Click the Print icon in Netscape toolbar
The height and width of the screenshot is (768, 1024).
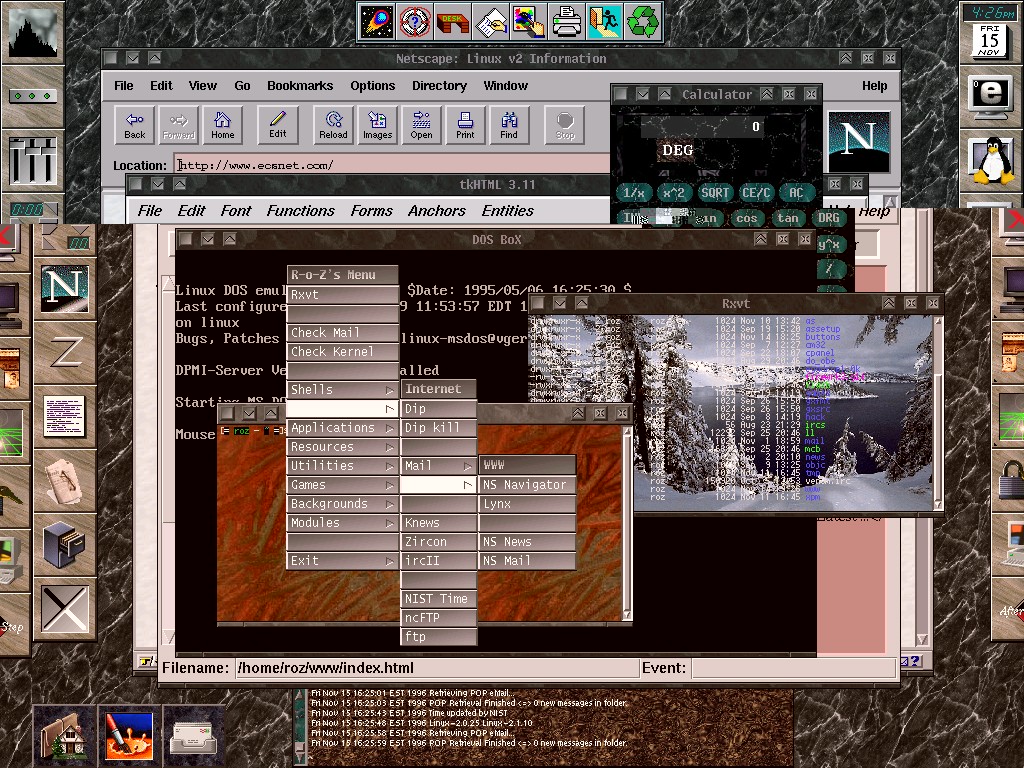(x=465, y=125)
